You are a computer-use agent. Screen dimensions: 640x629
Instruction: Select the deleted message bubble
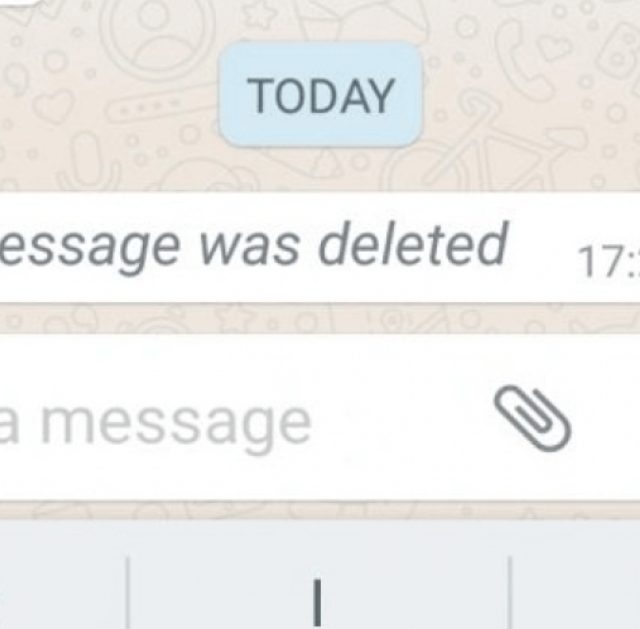(x=320, y=248)
